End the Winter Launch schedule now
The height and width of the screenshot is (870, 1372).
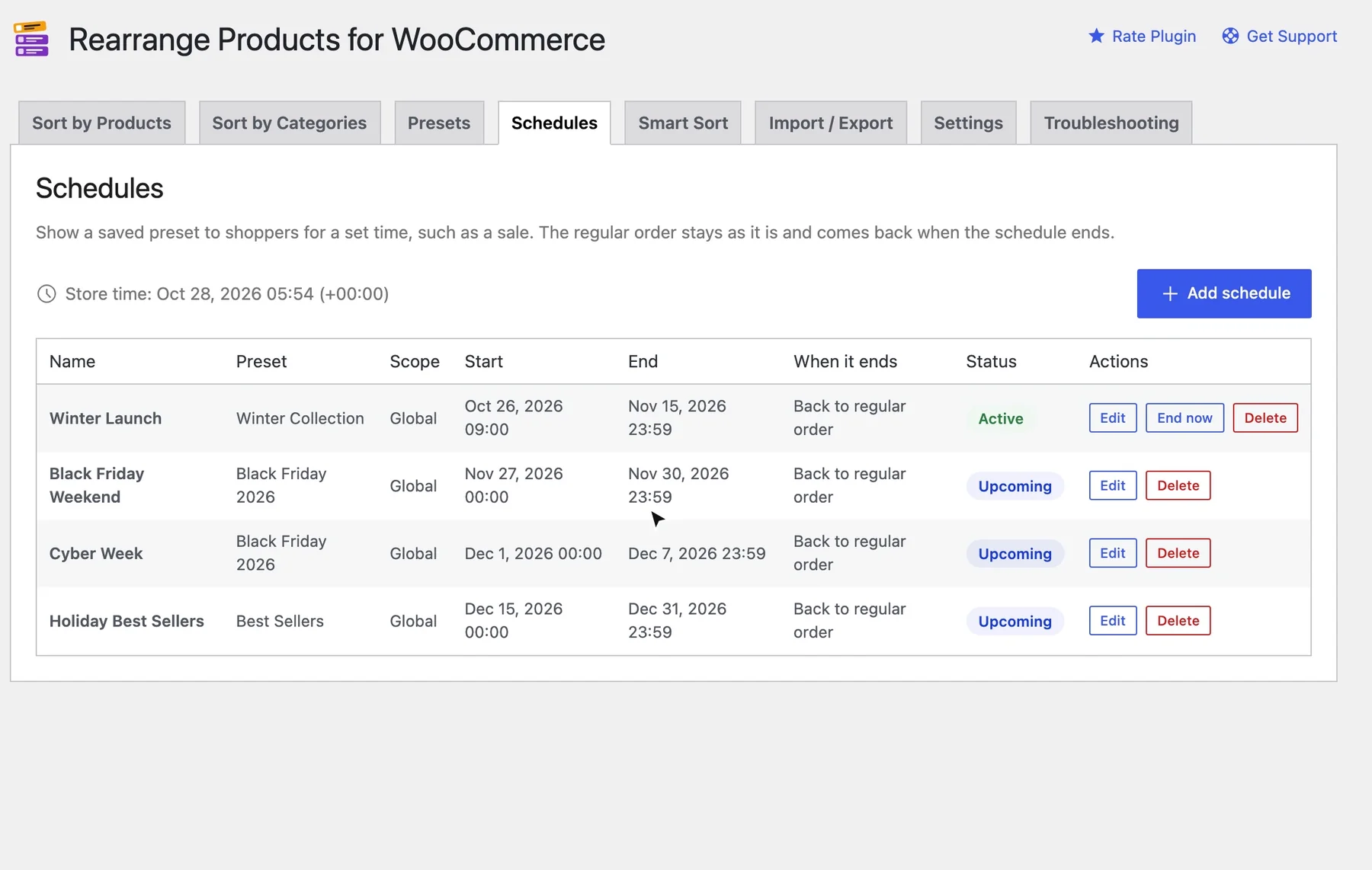tap(1184, 417)
